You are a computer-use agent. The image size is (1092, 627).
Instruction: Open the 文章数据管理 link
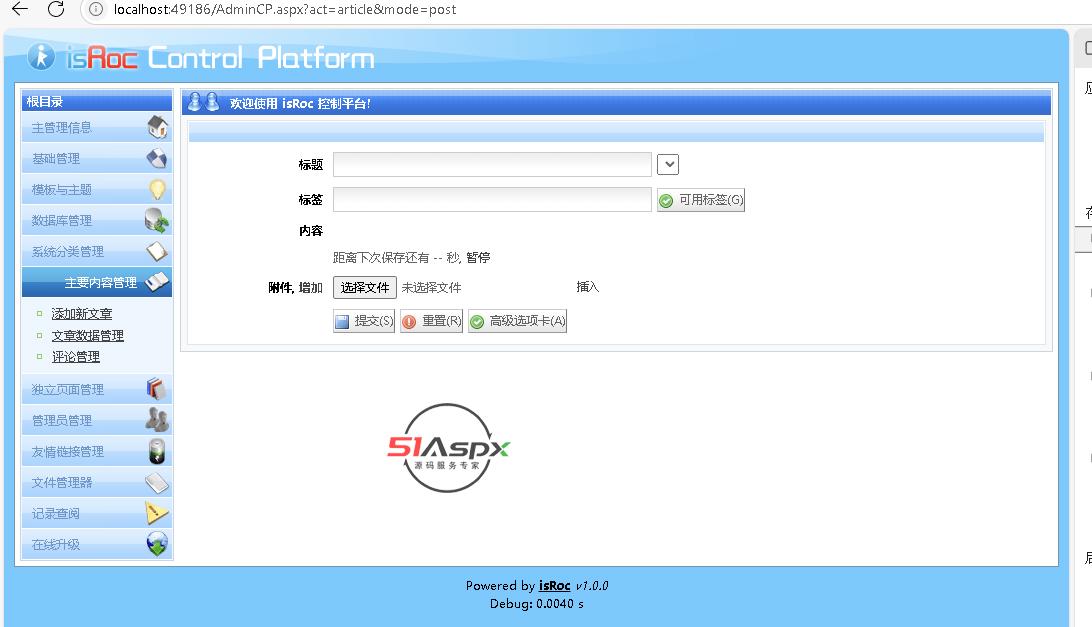tap(88, 336)
